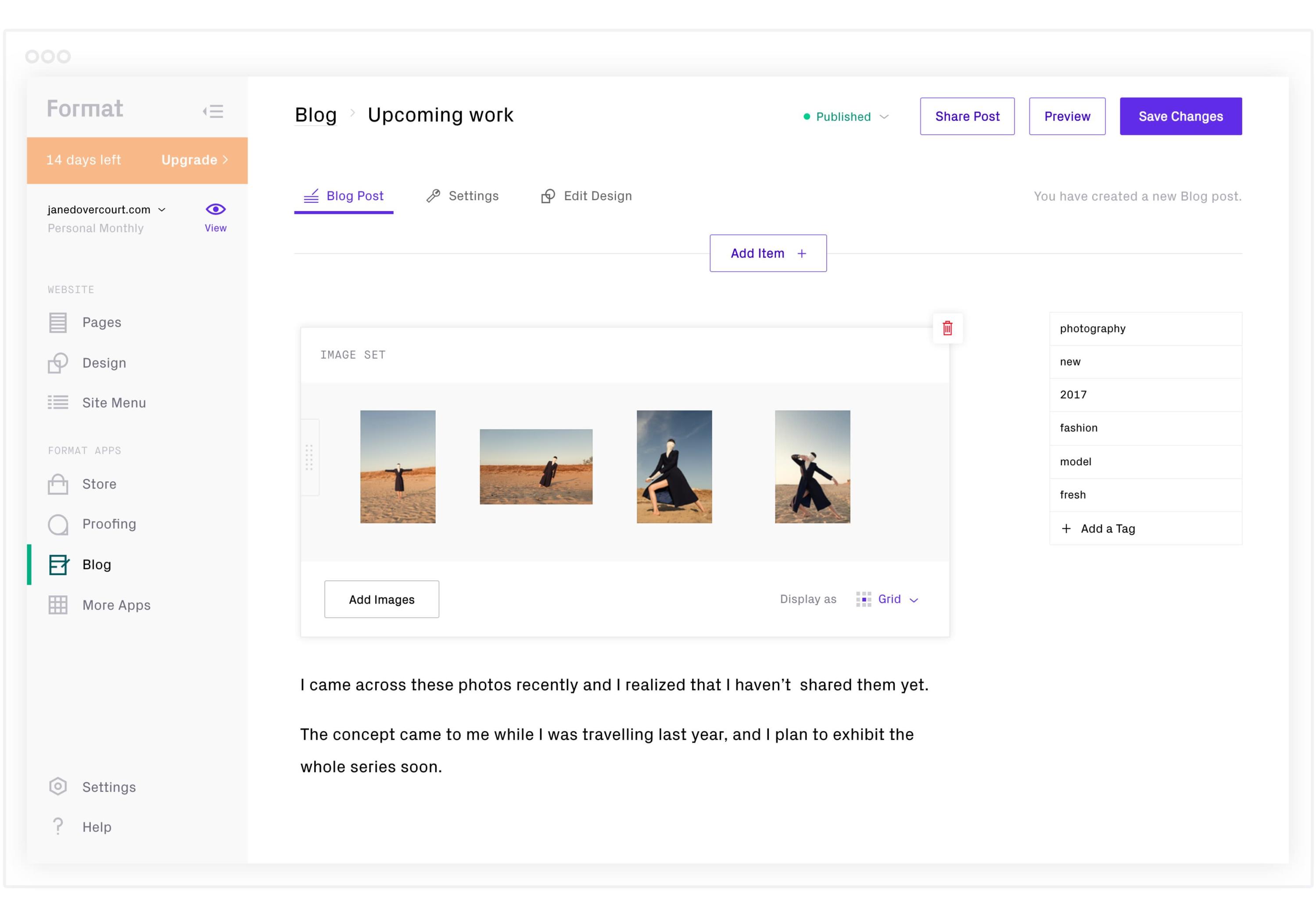
Task: Click the delete trash icon on image set
Action: pyautogui.click(x=947, y=328)
